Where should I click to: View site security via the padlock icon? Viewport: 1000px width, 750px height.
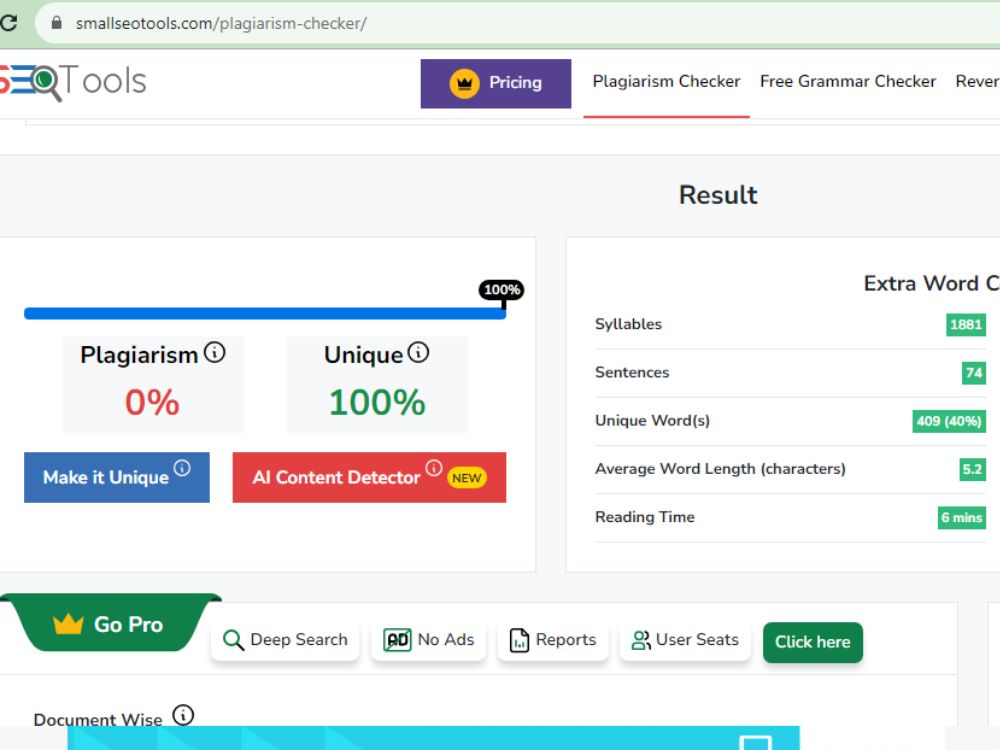pyautogui.click(x=56, y=23)
